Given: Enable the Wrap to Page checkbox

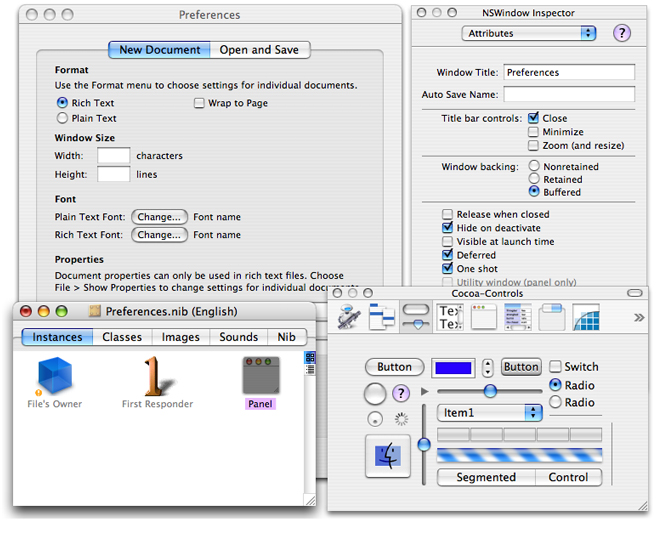Looking at the screenshot, I should (x=199, y=103).
